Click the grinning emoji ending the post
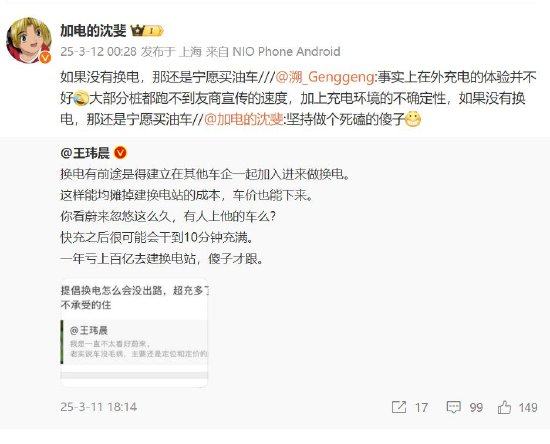The height and width of the screenshot is (444, 550). coord(412,120)
